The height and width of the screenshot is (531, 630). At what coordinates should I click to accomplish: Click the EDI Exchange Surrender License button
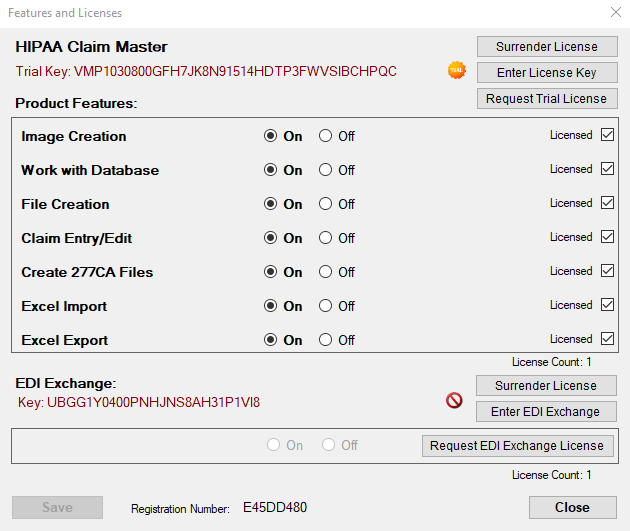point(546,386)
